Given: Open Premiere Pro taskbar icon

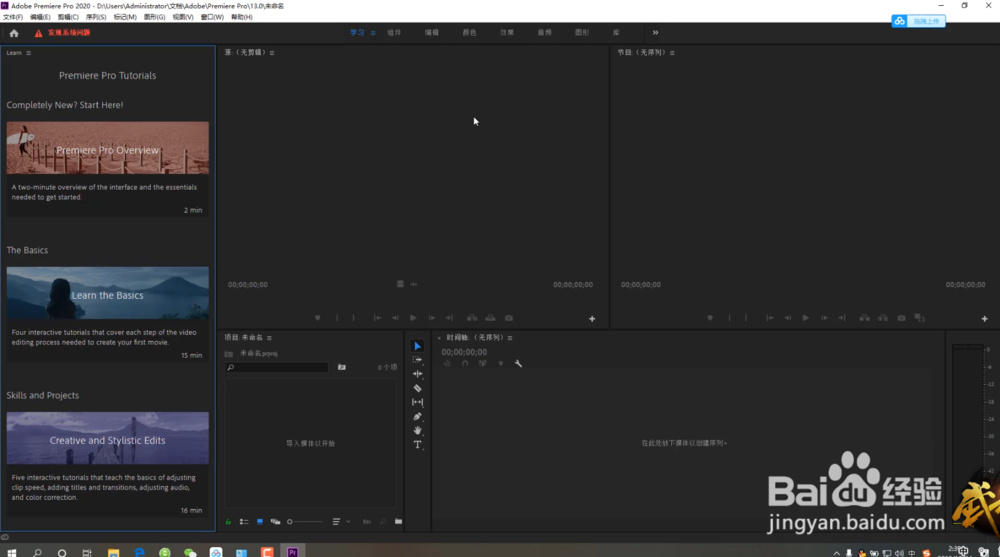Looking at the screenshot, I should (293, 552).
